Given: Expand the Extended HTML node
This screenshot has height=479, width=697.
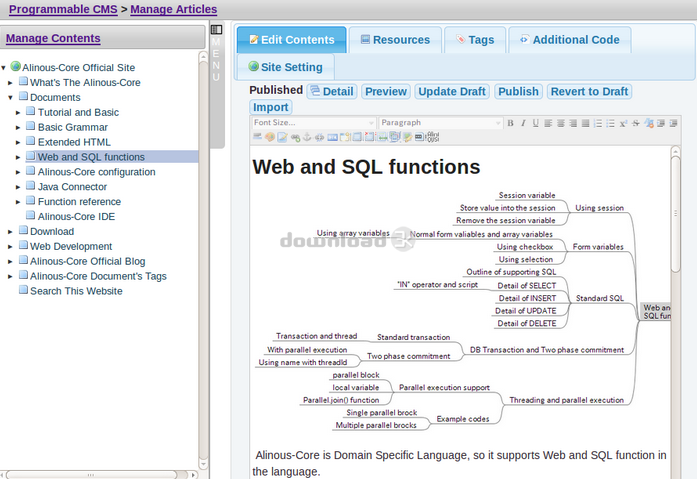Looking at the screenshot, I should pyautogui.click(x=18, y=143).
